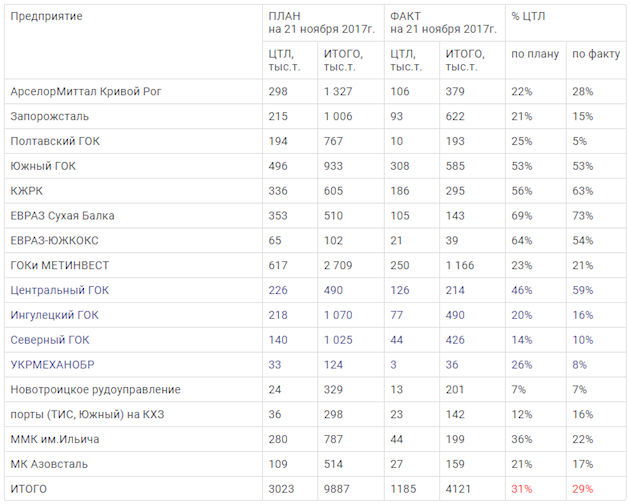
Task: Click the Центральный ГОК link
Action: pos(60,290)
